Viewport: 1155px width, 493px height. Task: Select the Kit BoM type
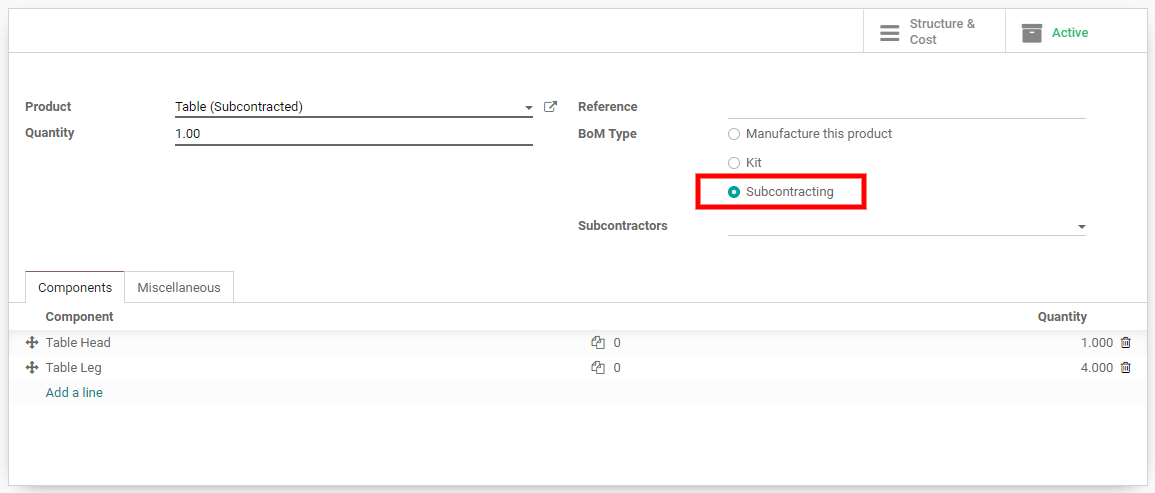(734, 163)
